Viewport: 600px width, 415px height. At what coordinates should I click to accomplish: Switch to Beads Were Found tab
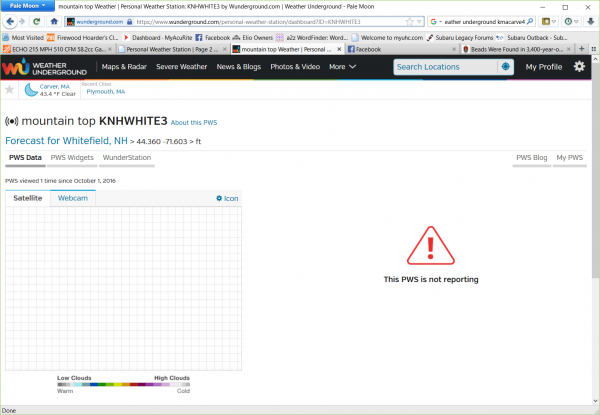[516, 49]
